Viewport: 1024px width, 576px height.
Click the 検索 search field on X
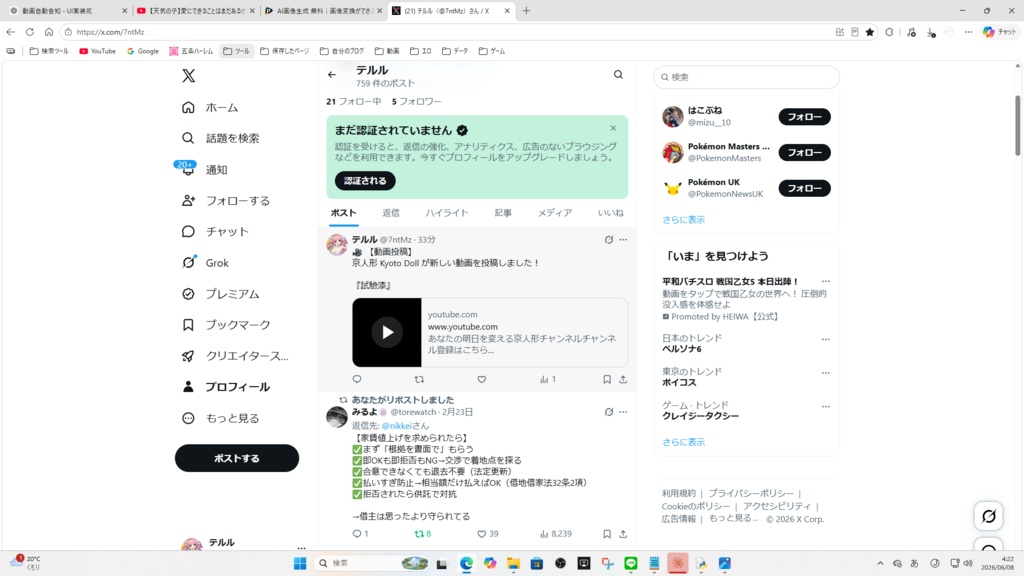(746, 77)
